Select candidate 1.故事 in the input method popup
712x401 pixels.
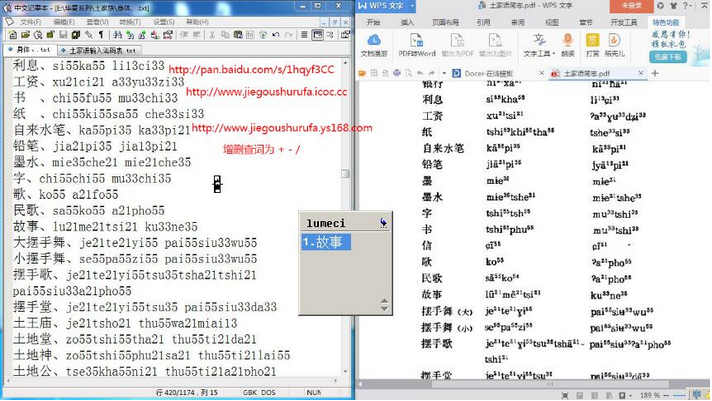(x=326, y=242)
